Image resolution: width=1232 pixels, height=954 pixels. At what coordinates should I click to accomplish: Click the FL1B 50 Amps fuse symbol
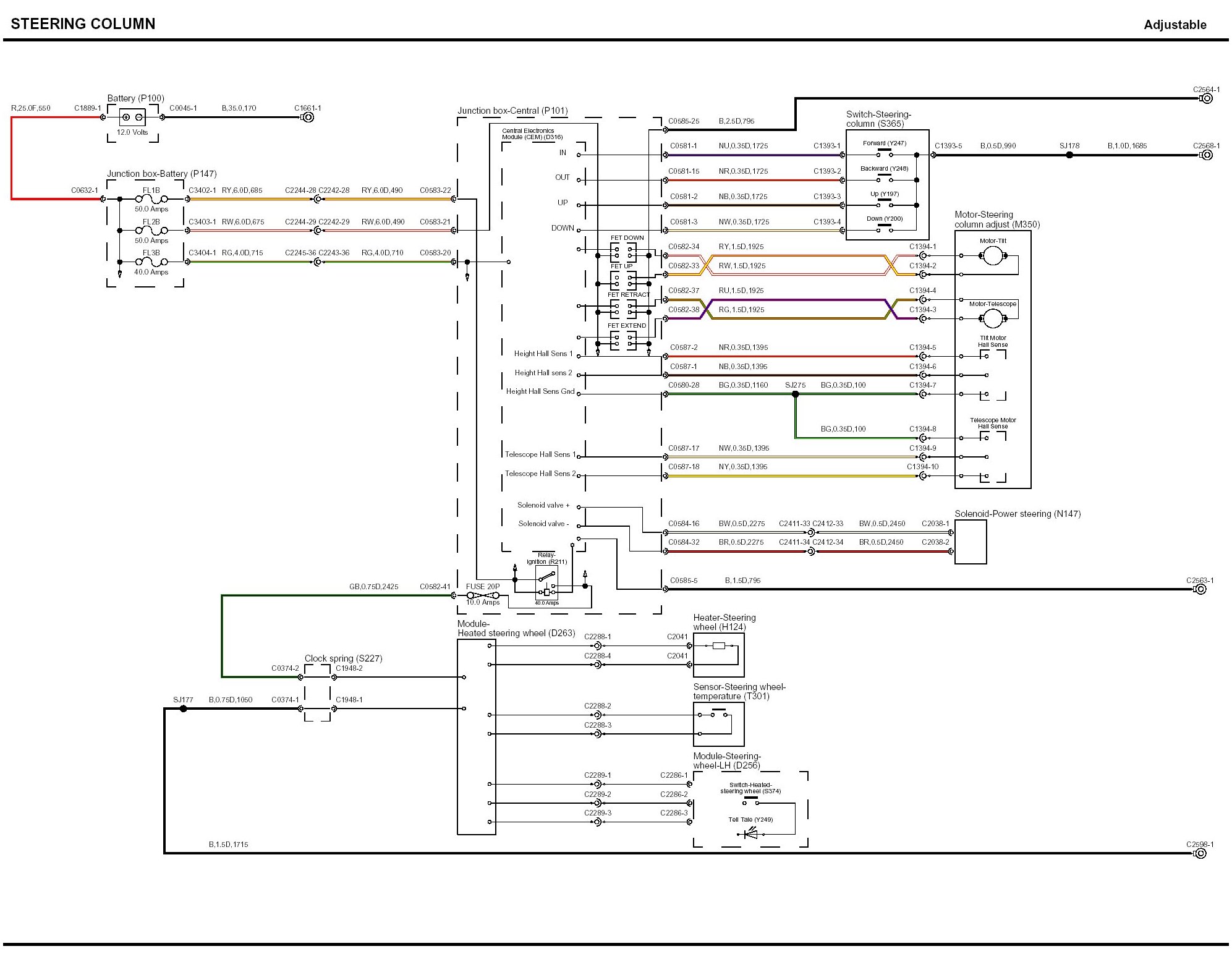[x=151, y=199]
